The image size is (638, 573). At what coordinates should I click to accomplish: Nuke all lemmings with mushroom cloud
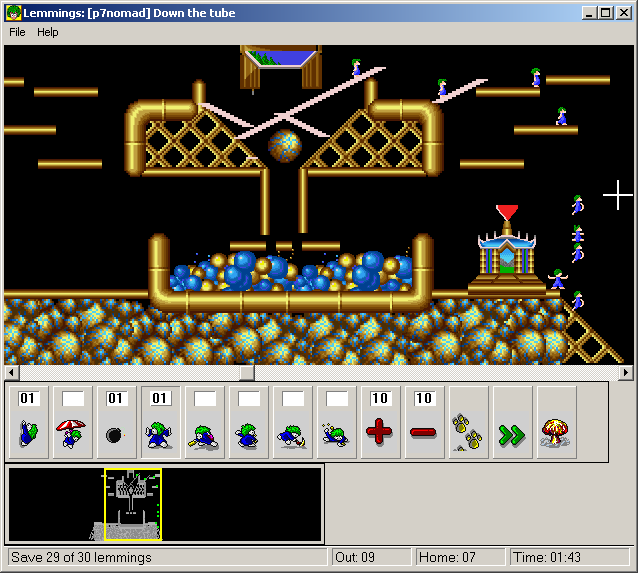click(556, 422)
